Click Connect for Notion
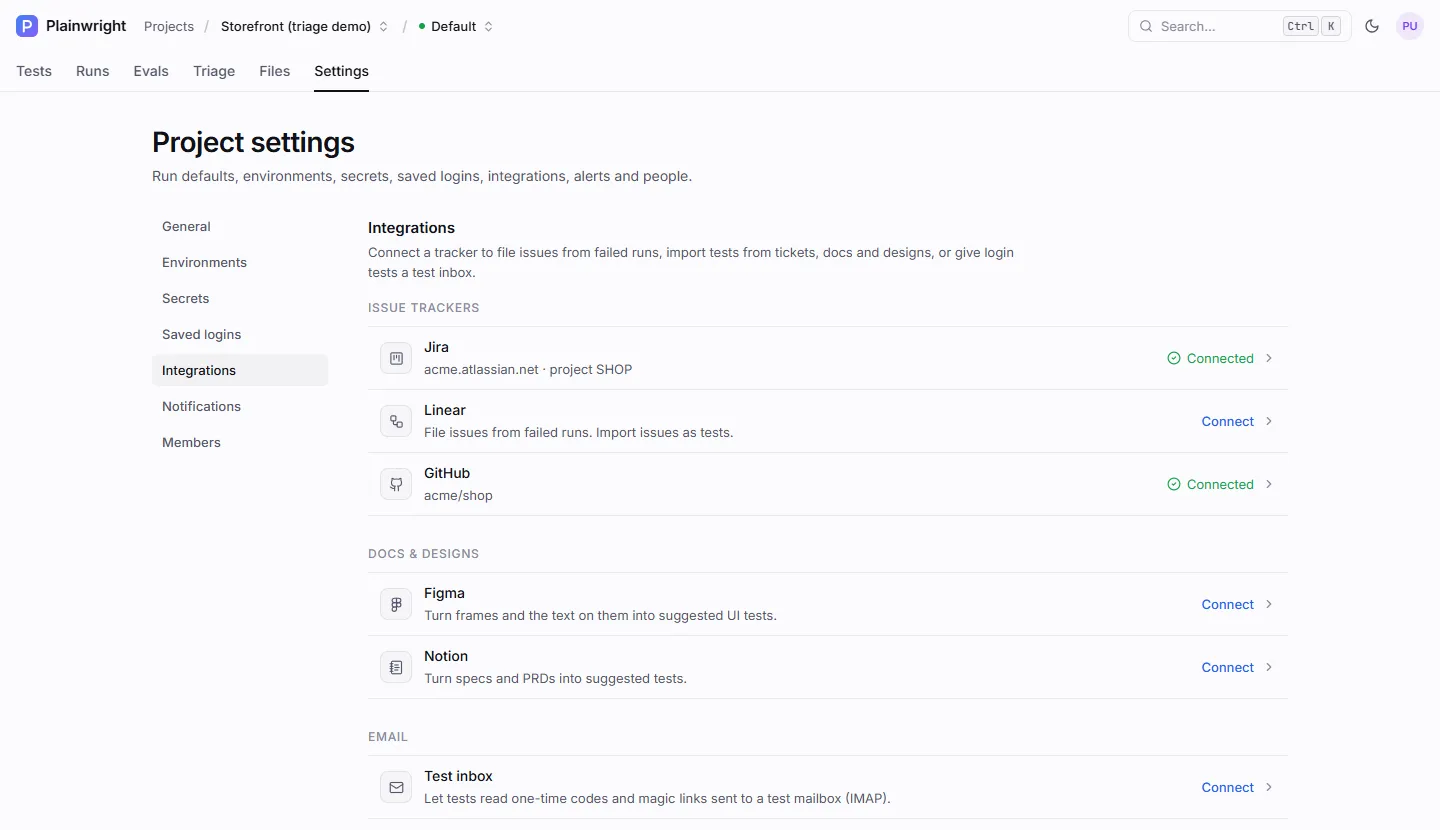This screenshot has width=1440, height=830. [x=1227, y=667]
